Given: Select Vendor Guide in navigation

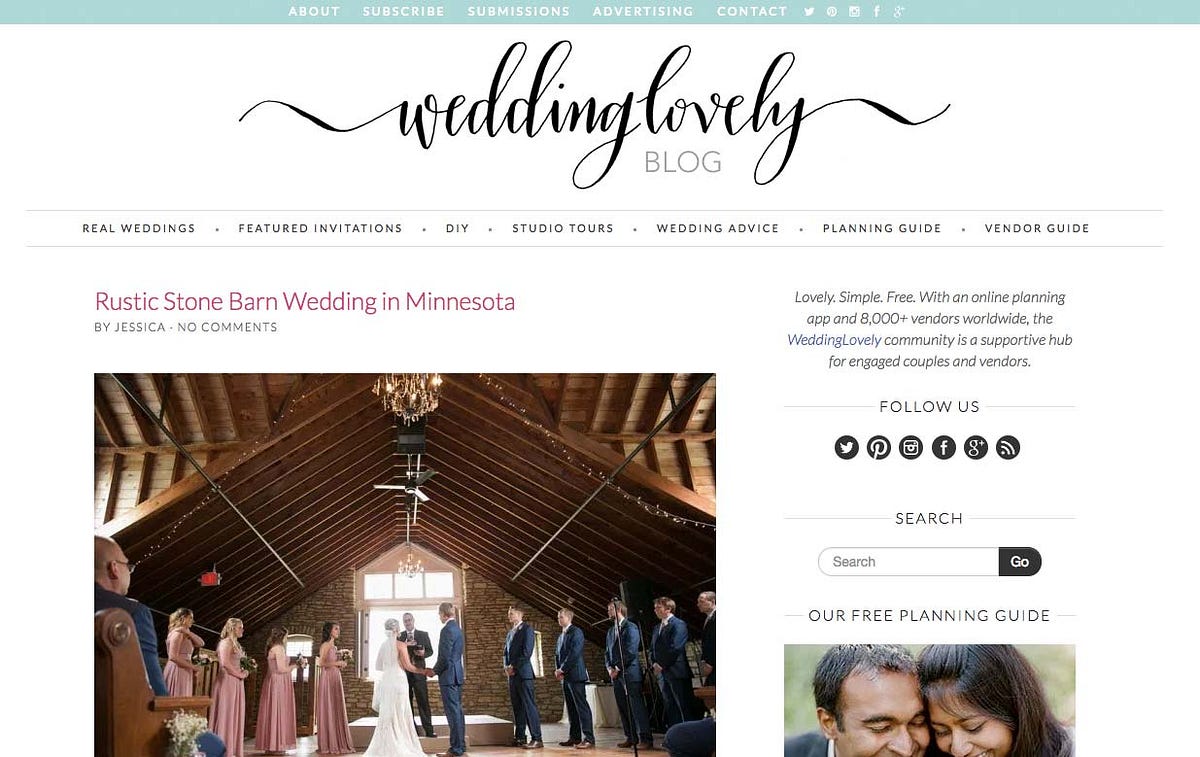Looking at the screenshot, I should (x=1037, y=228).
